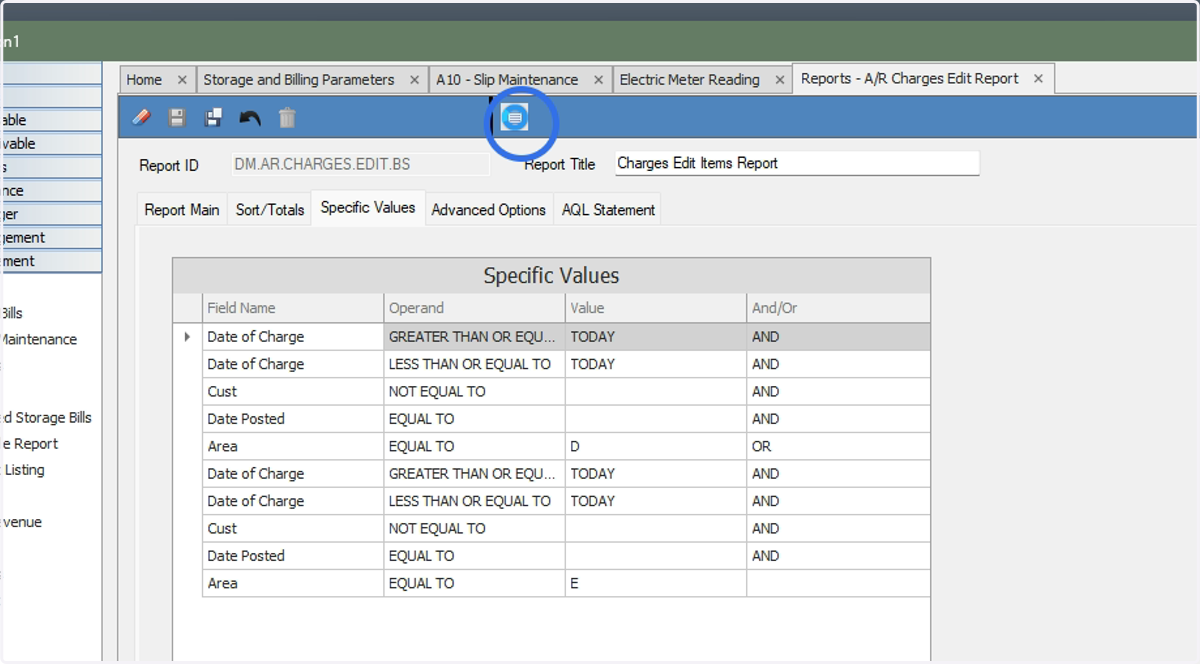This screenshot has width=1200, height=664.
Task: Open the Report Main sub-tab
Action: pyautogui.click(x=182, y=210)
